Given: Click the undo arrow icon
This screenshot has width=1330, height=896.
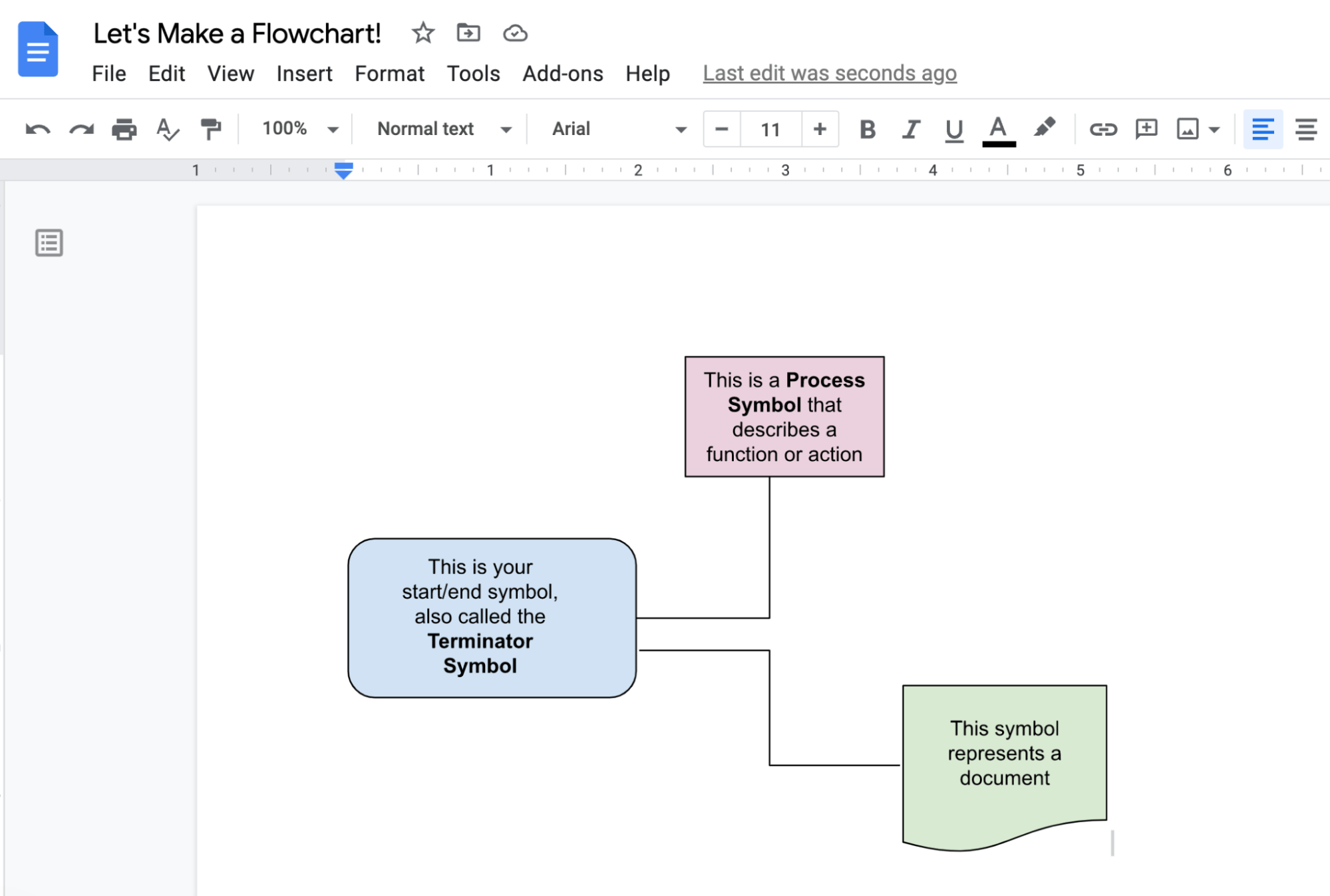Looking at the screenshot, I should click(37, 129).
